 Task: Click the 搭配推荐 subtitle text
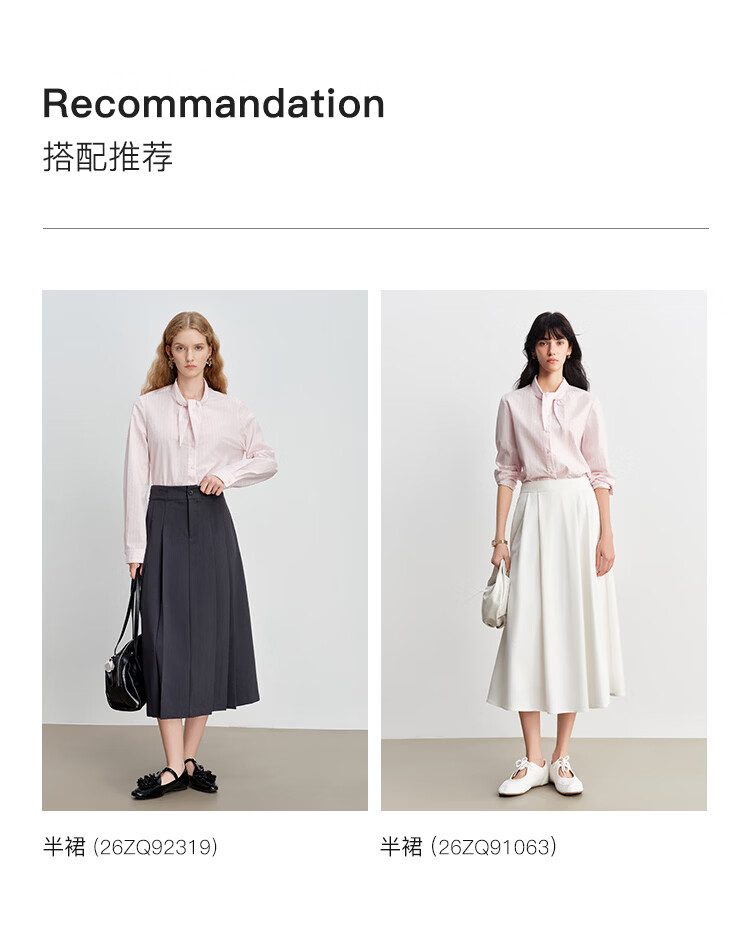(x=108, y=157)
